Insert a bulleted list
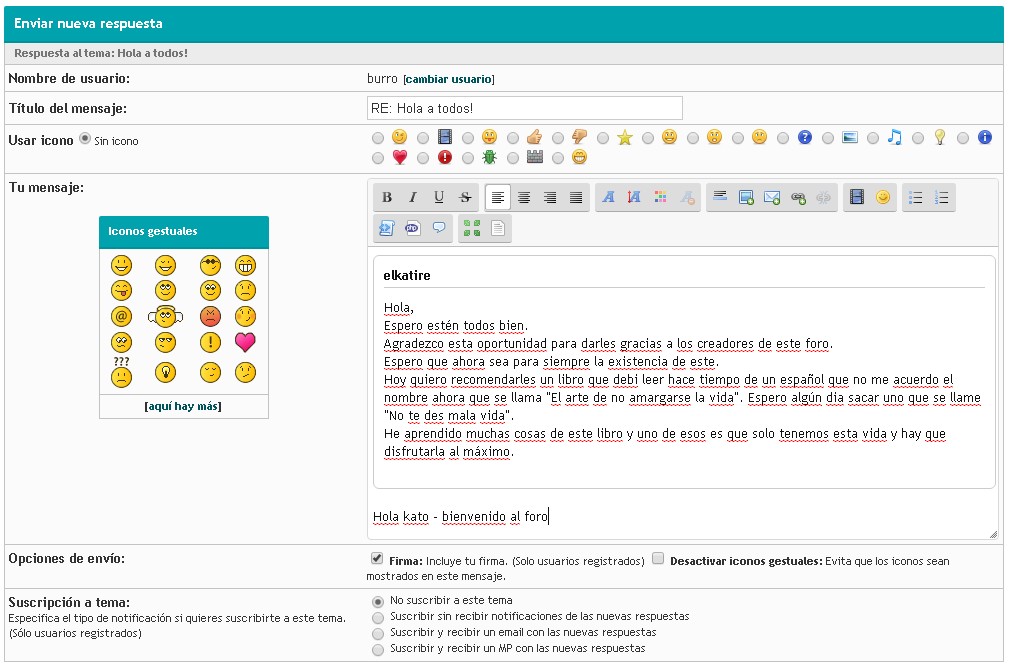The image size is (1009, 671). (x=915, y=198)
